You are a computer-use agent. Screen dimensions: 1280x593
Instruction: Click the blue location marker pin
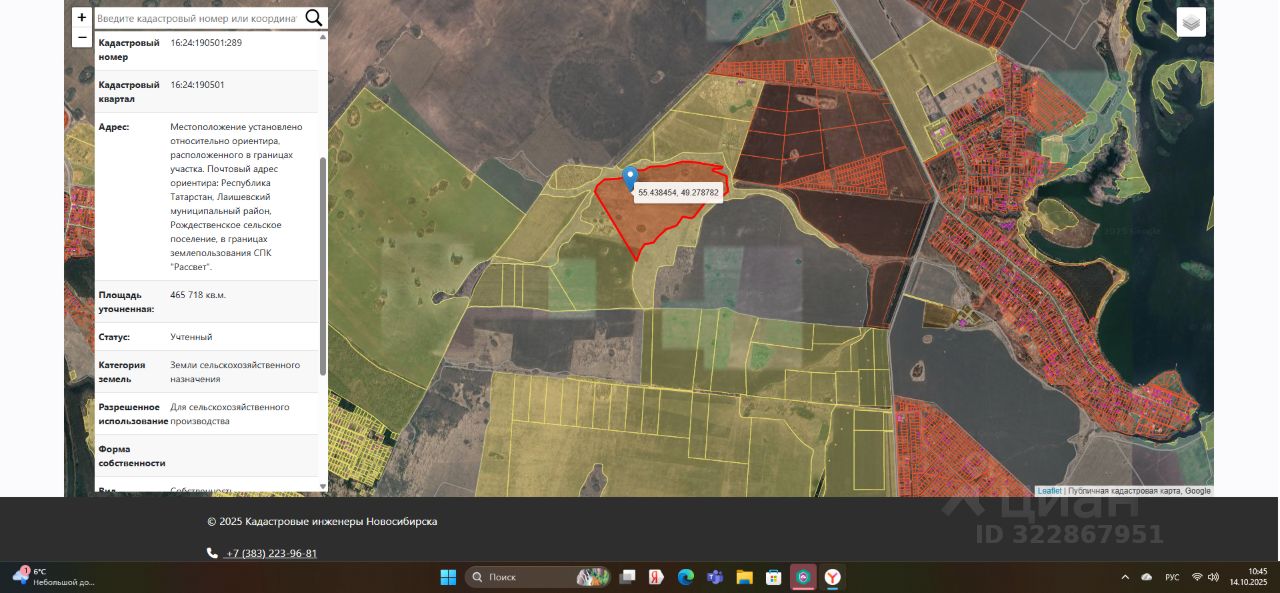[x=630, y=179]
